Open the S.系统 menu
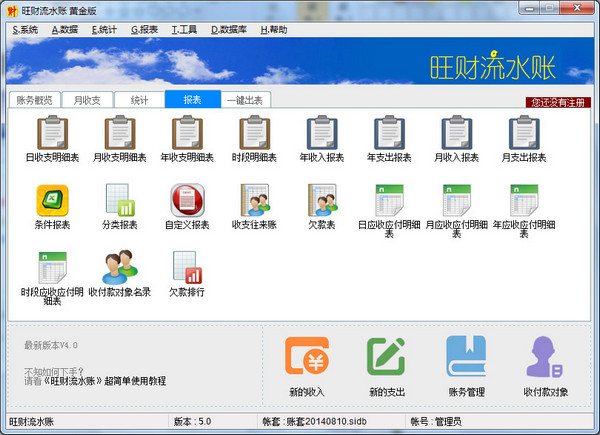This screenshot has width=600, height=435. point(25,29)
